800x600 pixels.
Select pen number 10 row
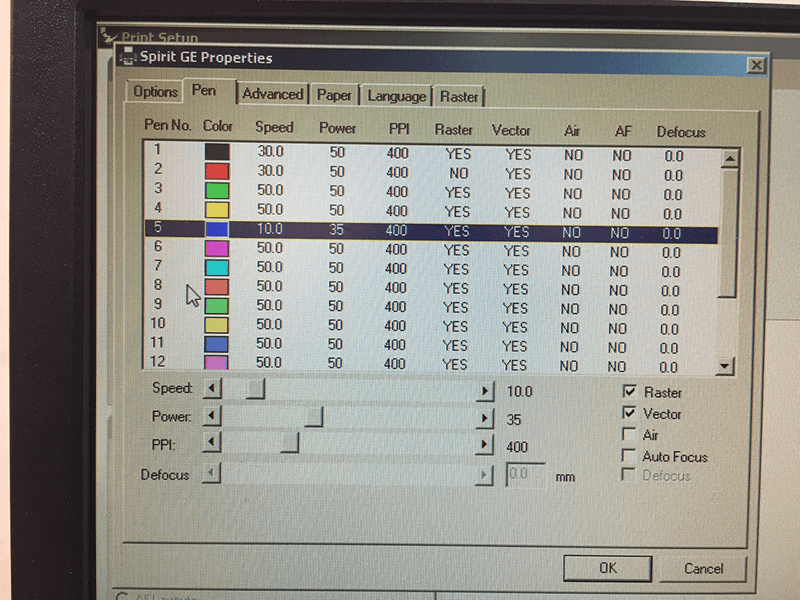pyautogui.click(x=429, y=326)
